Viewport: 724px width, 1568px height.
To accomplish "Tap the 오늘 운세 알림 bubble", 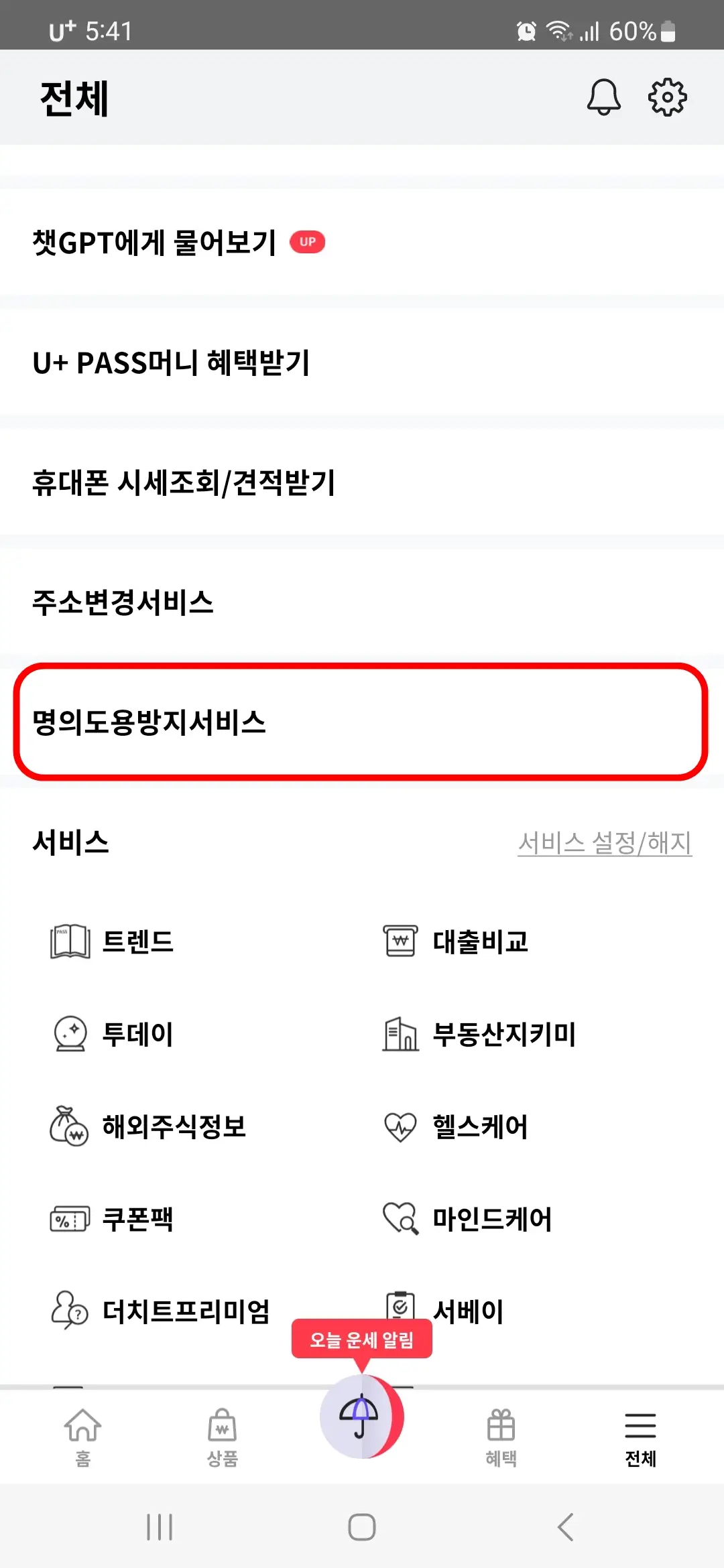I will [x=361, y=1340].
